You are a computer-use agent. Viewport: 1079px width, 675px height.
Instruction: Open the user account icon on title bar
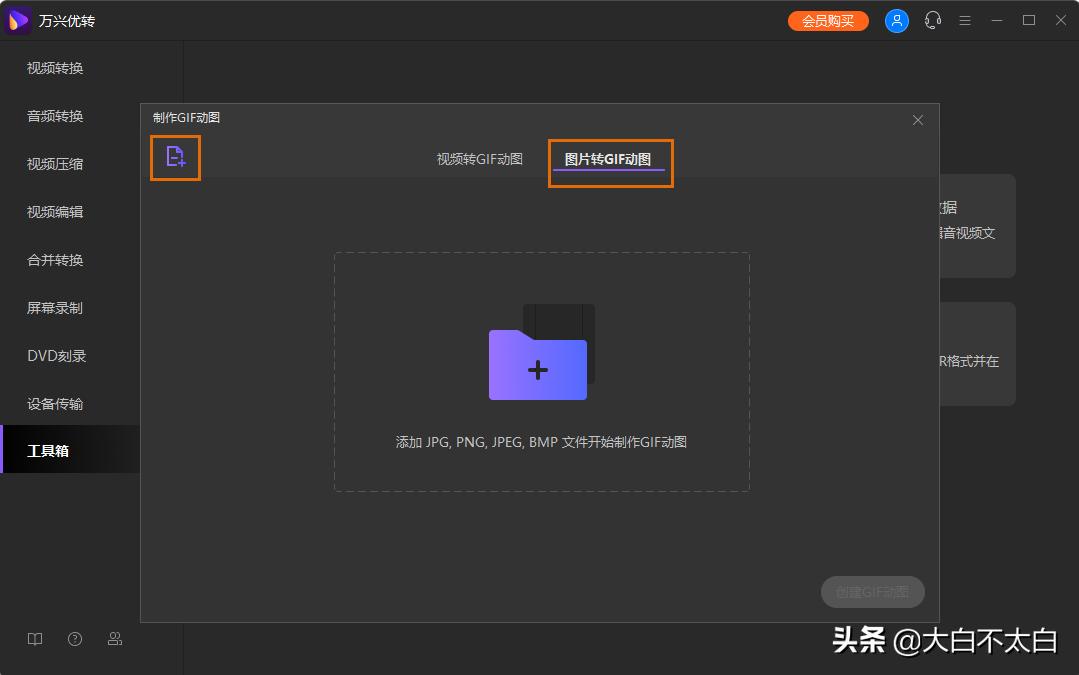896,20
